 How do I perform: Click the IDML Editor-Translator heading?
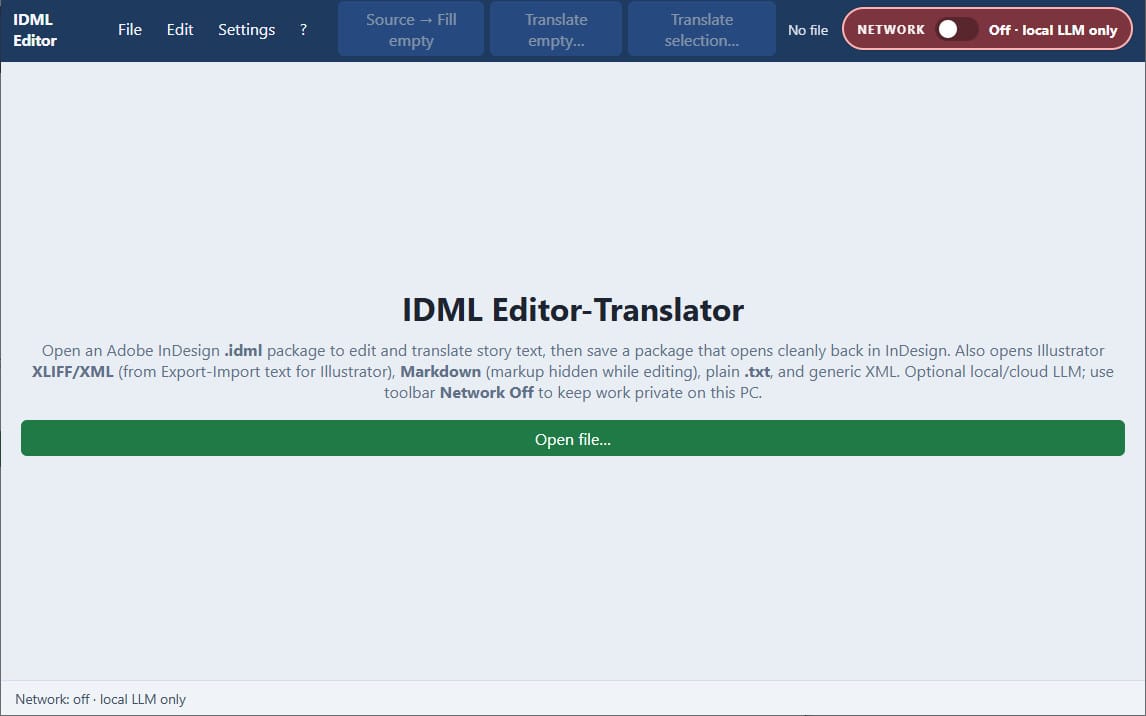573,310
